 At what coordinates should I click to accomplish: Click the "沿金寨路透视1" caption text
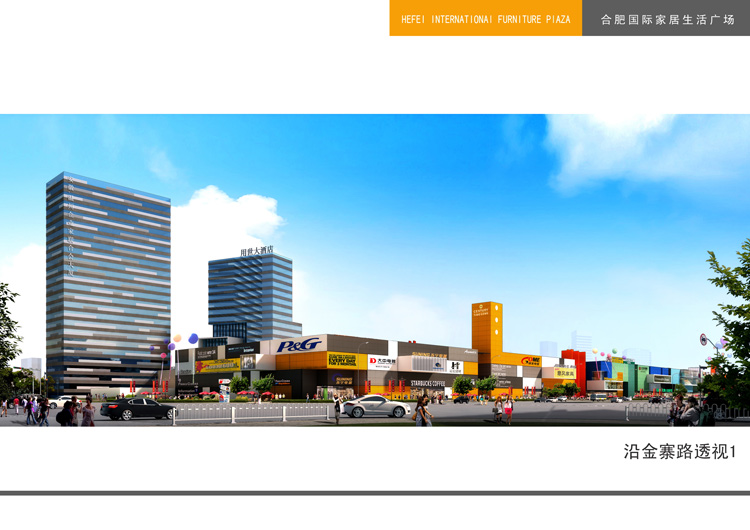[680, 452]
